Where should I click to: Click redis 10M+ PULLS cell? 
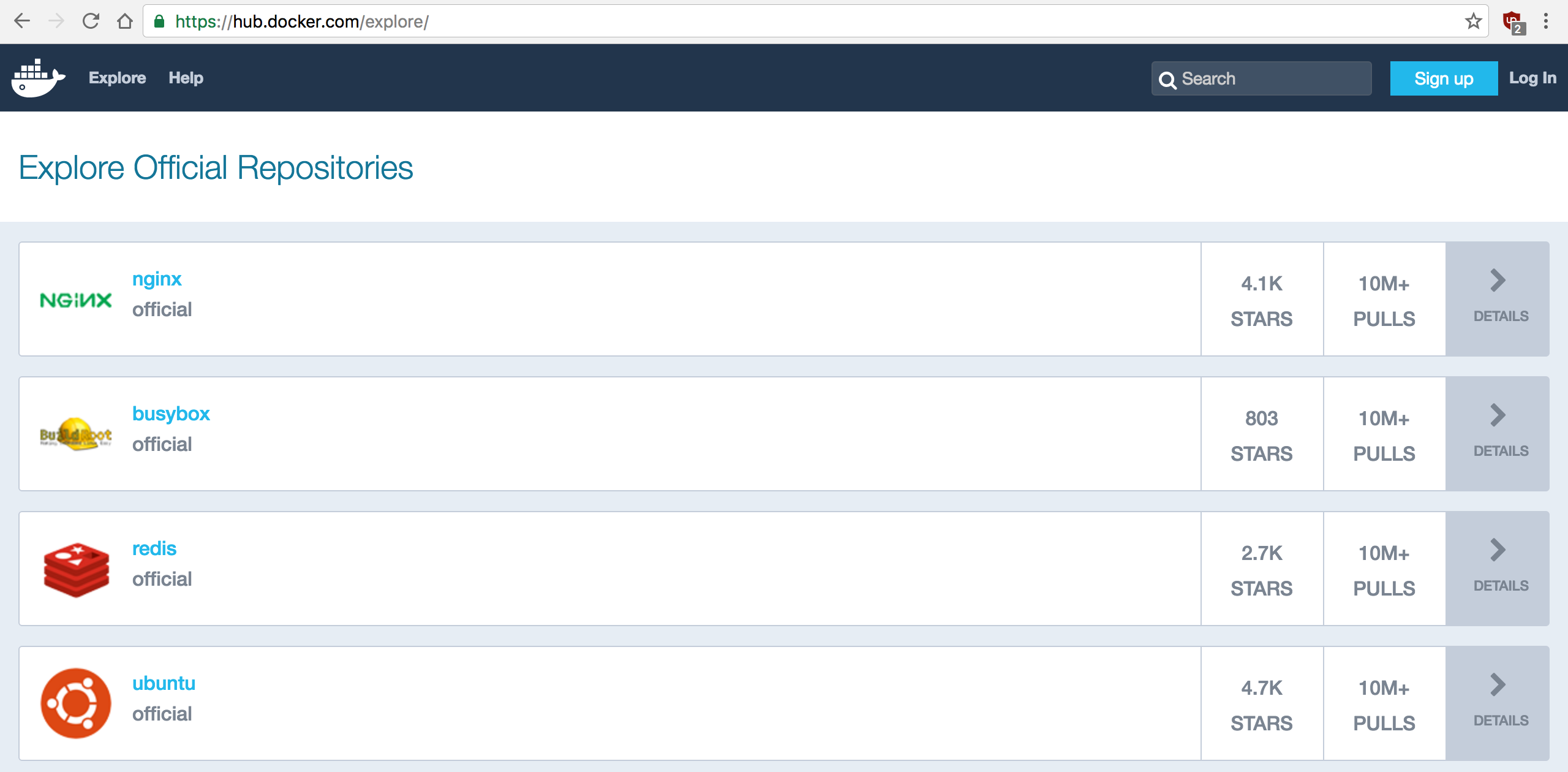[1384, 569]
